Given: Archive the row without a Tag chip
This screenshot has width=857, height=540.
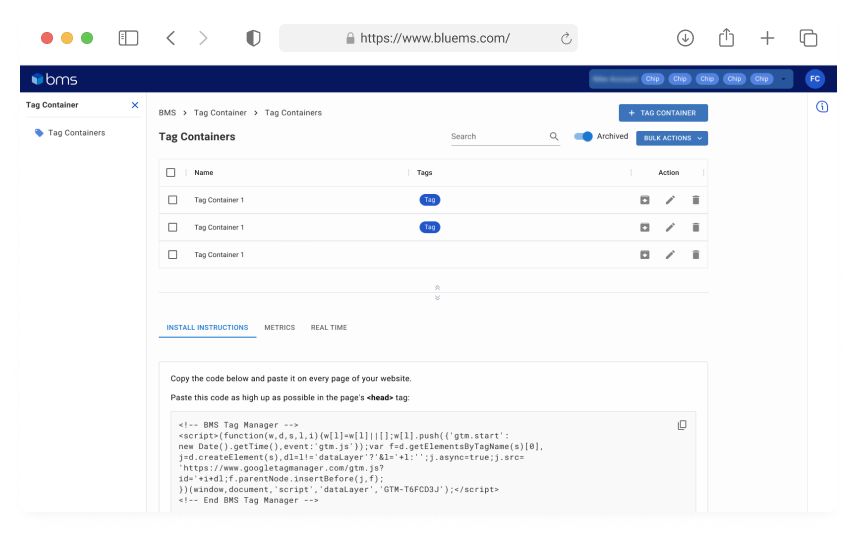Looking at the screenshot, I should pyautogui.click(x=645, y=255).
